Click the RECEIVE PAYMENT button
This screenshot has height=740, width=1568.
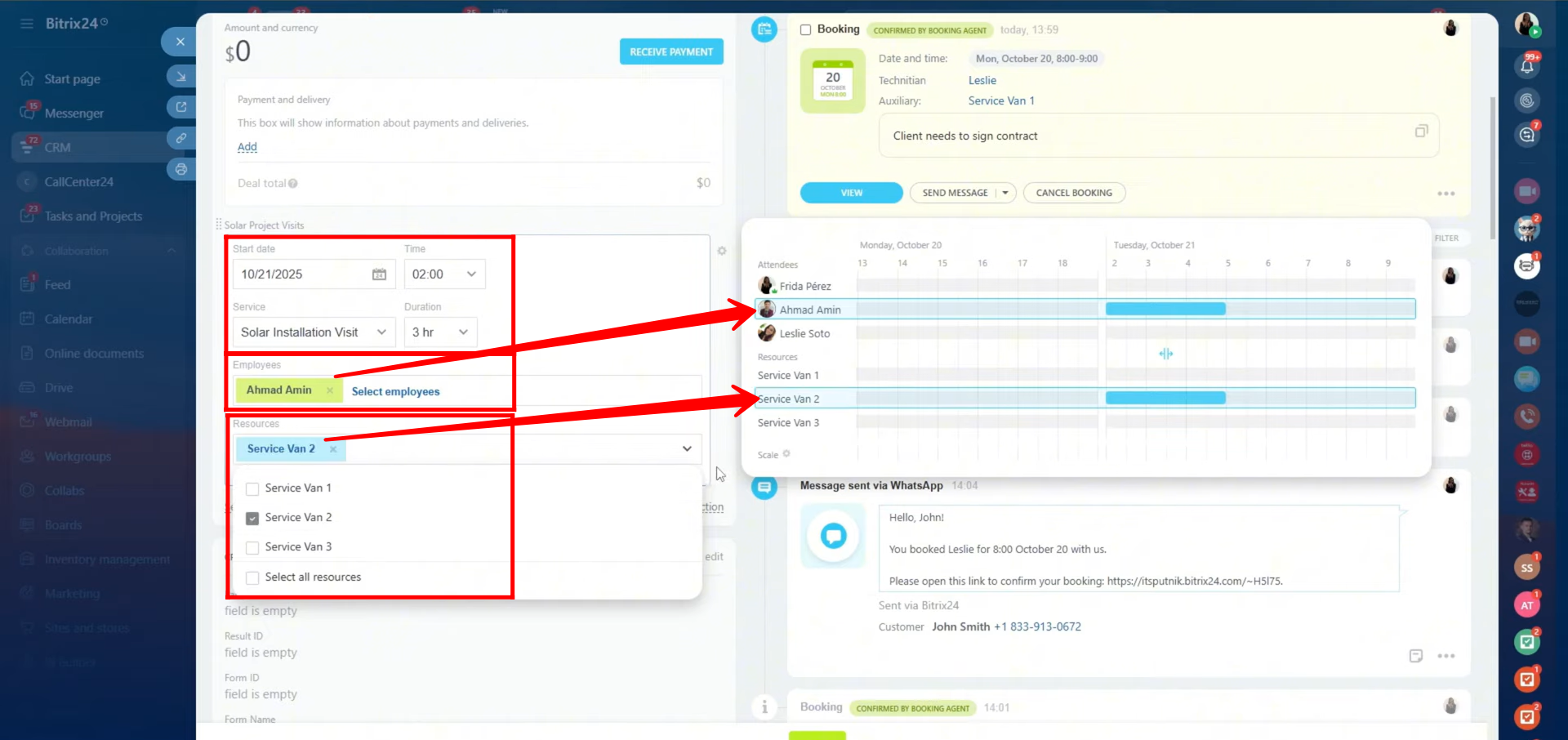[x=670, y=51]
